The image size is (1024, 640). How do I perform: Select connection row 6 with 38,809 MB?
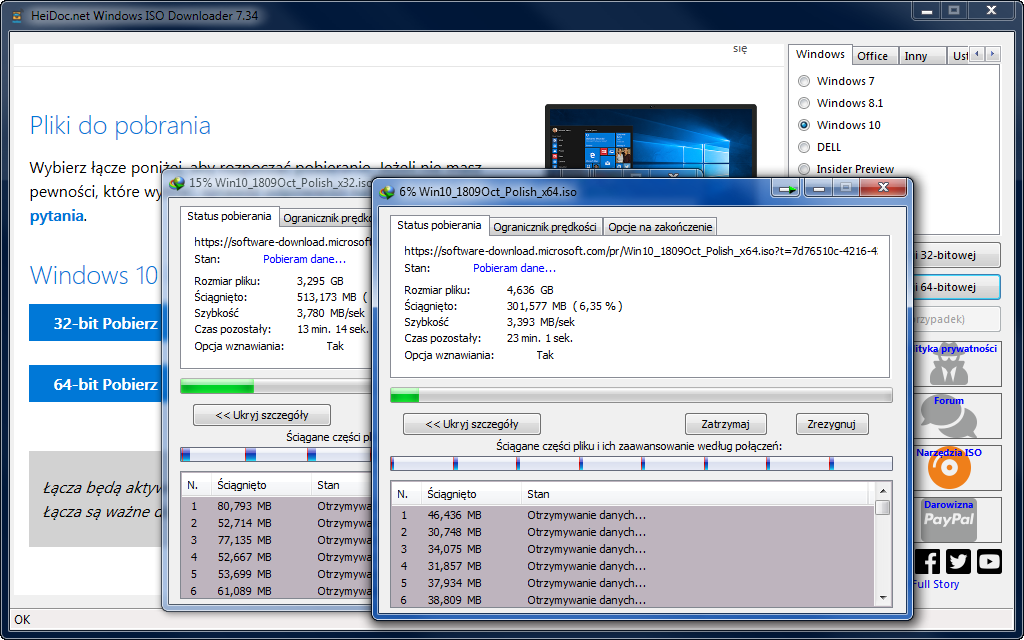633,600
